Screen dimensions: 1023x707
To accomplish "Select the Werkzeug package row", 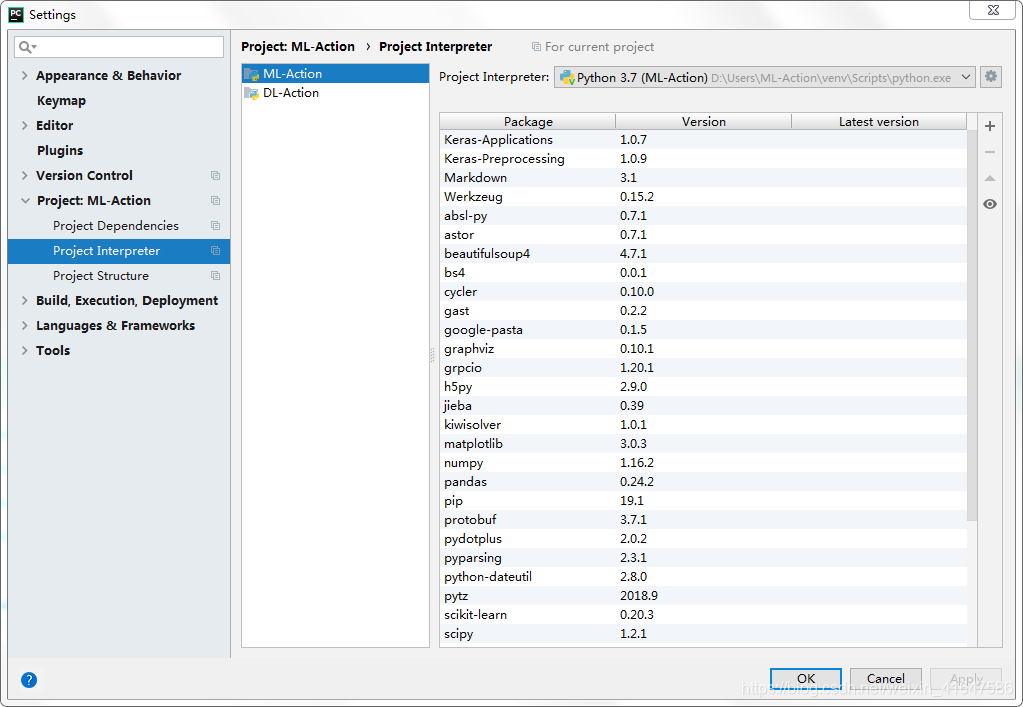I will point(703,196).
